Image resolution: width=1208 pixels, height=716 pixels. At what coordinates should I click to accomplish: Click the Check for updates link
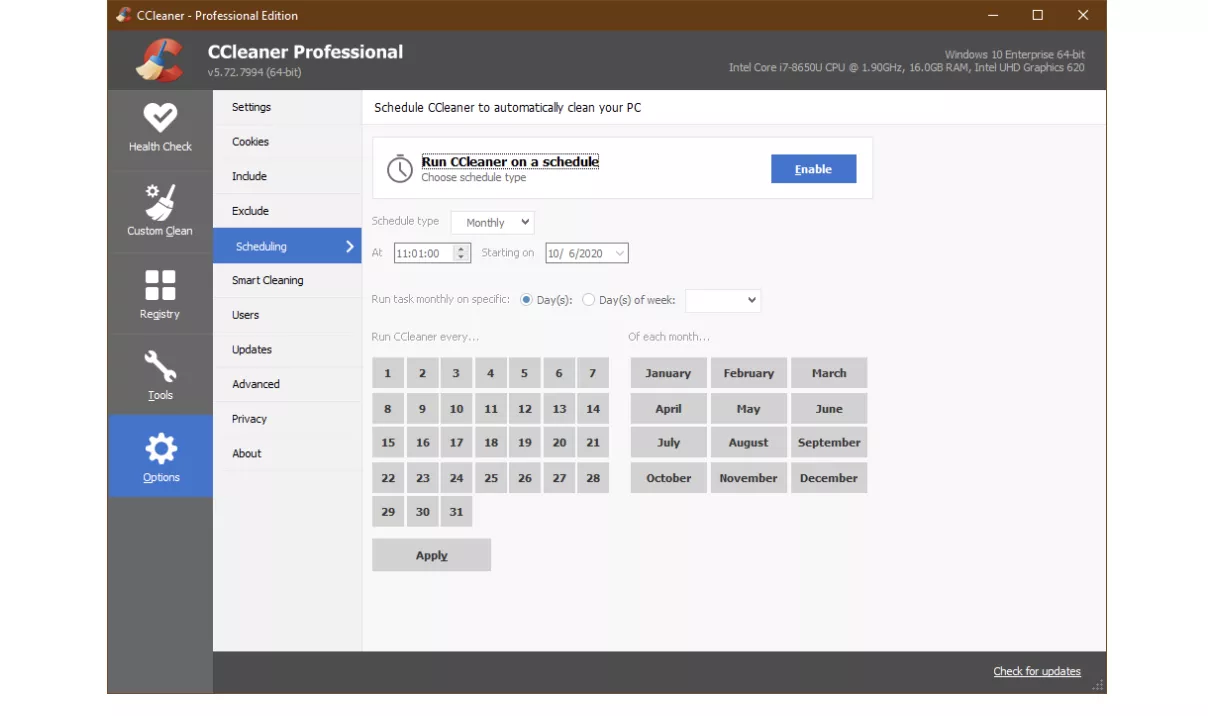tap(1036, 671)
